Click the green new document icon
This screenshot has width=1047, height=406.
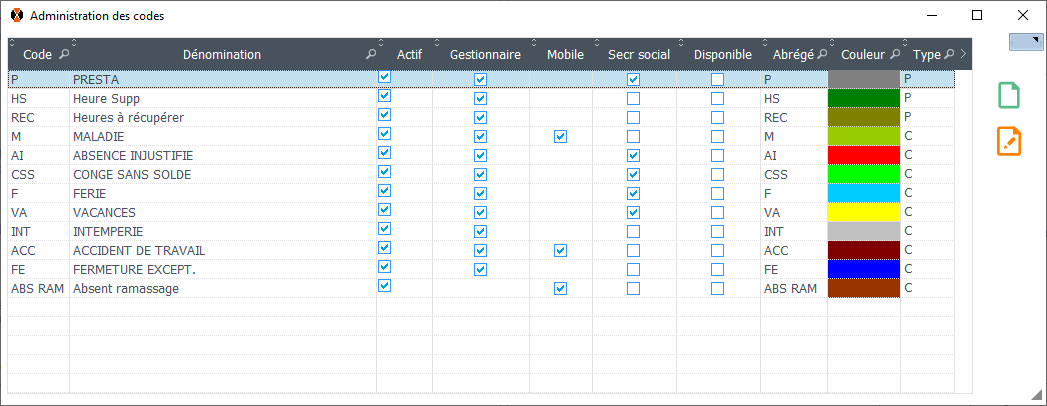1009,96
